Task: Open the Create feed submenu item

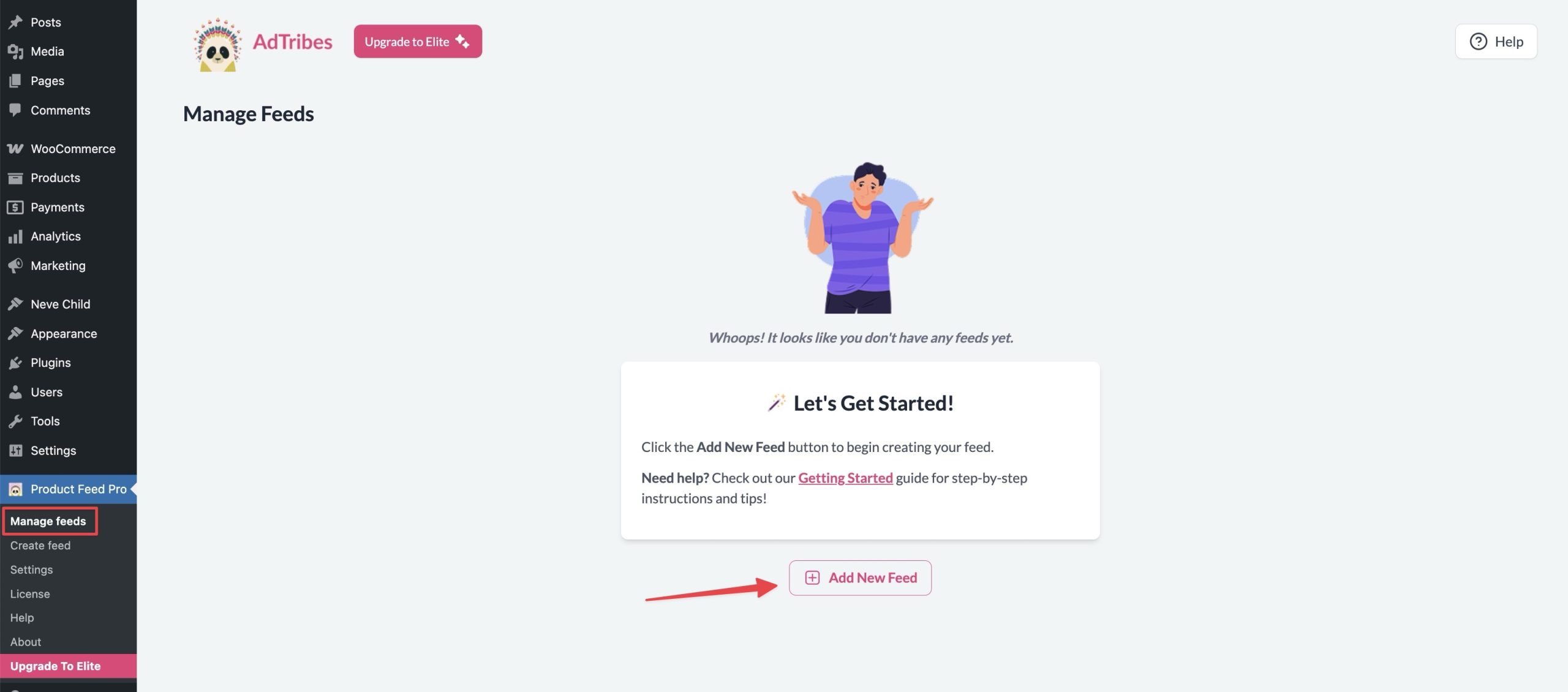Action: click(40, 545)
